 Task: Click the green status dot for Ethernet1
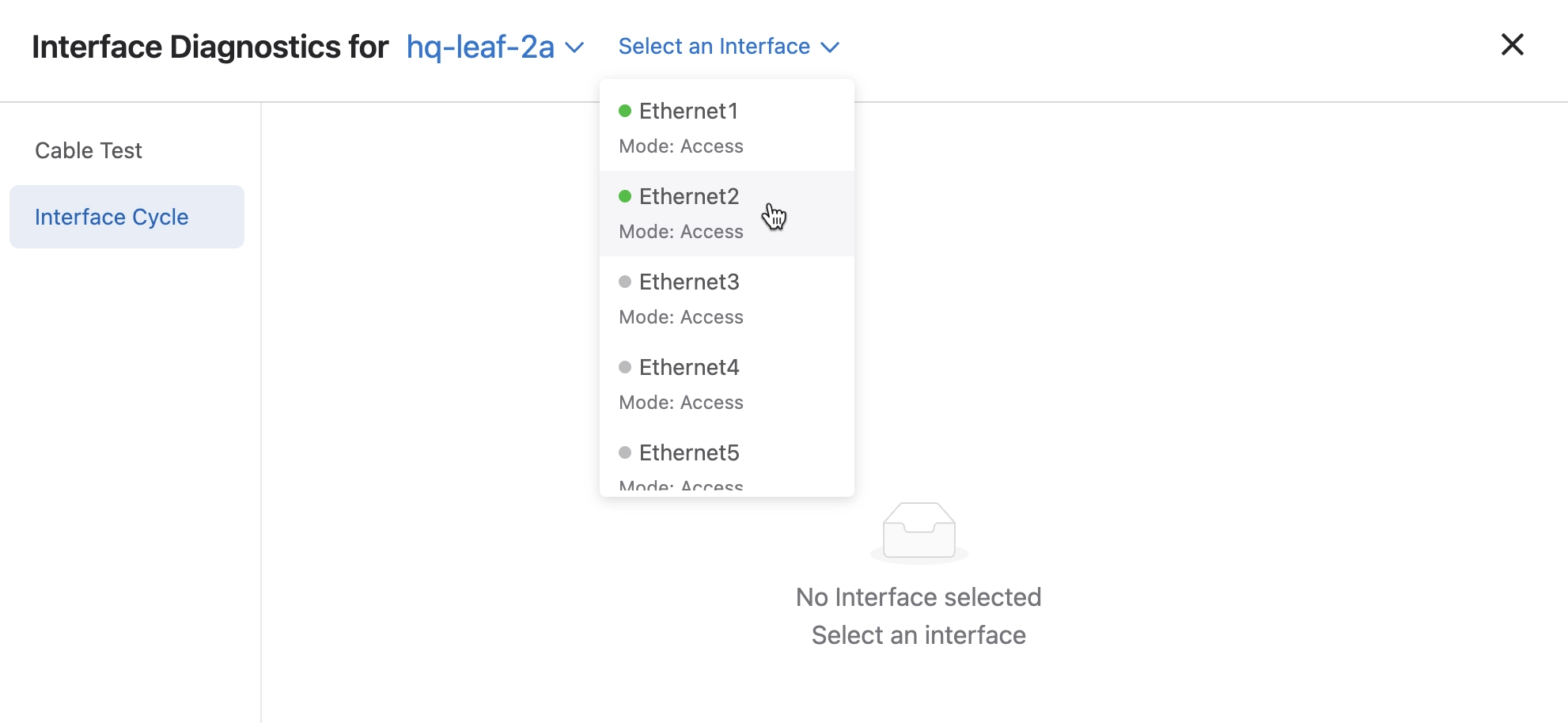pyautogui.click(x=625, y=112)
